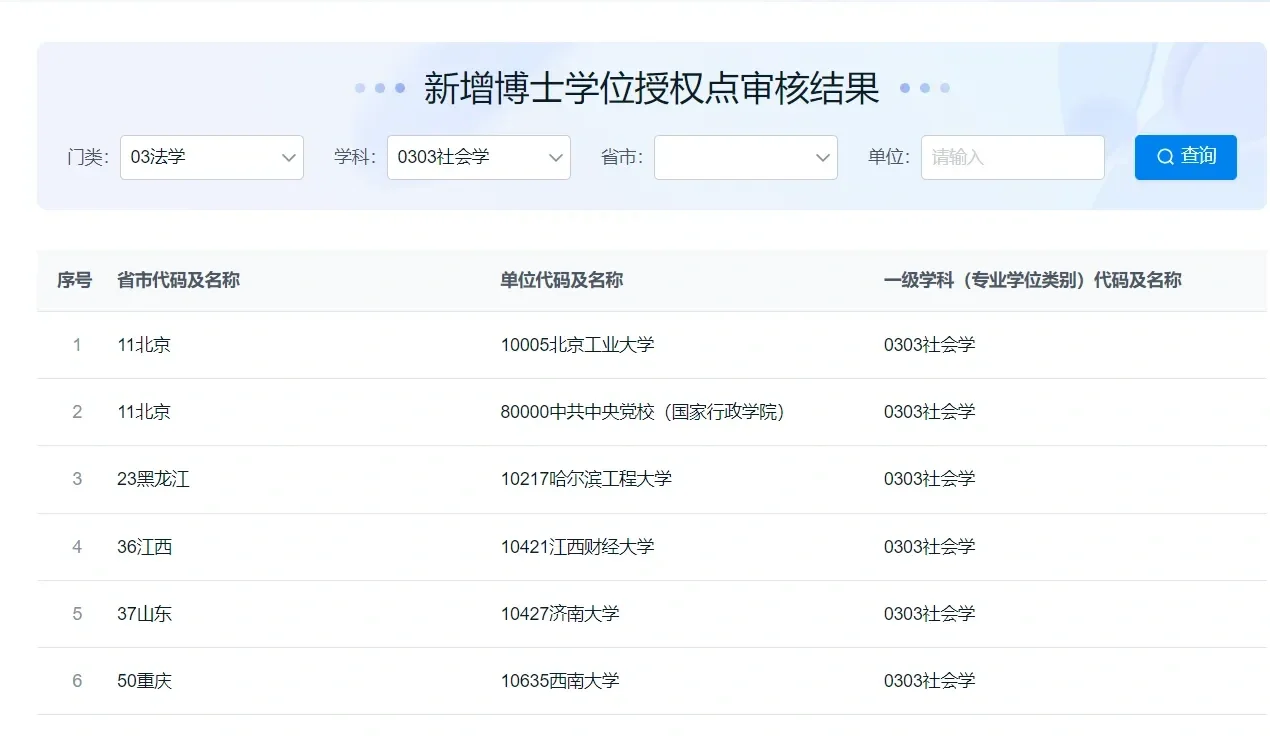
Task: Click the 门类 field label
Action: coord(88,157)
